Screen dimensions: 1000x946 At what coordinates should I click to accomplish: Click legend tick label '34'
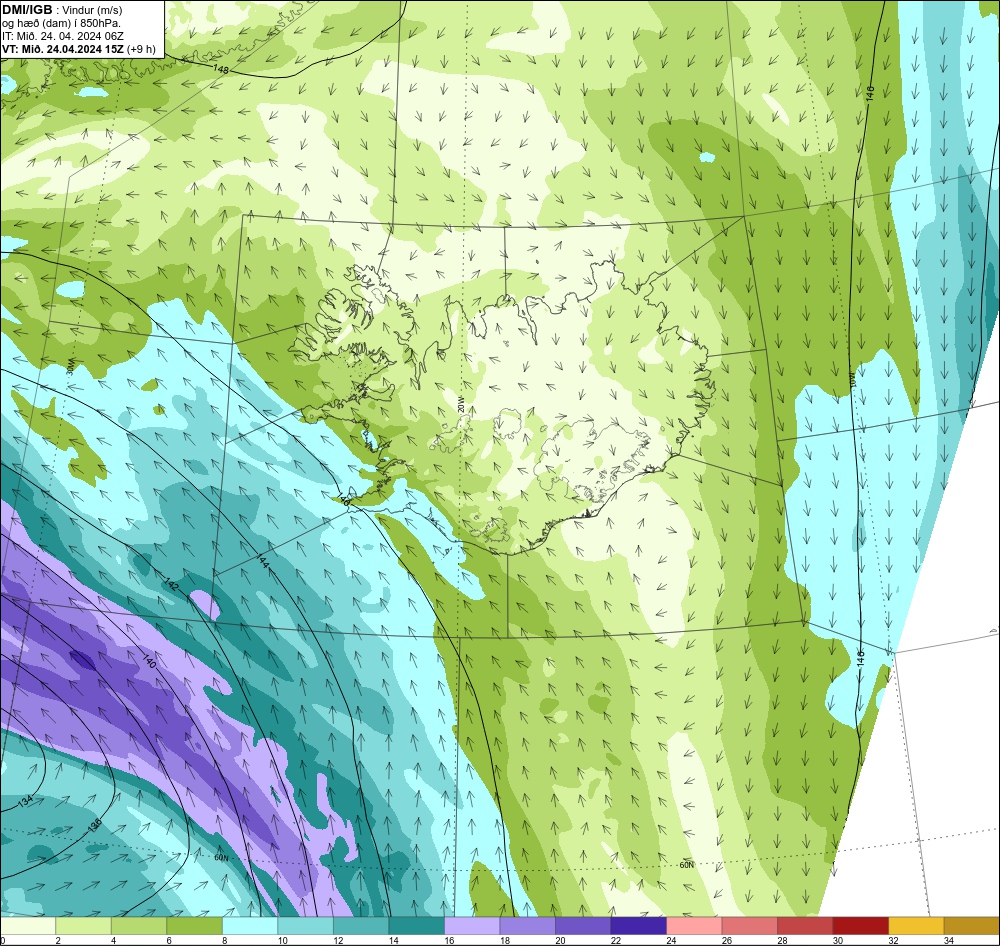[948, 940]
